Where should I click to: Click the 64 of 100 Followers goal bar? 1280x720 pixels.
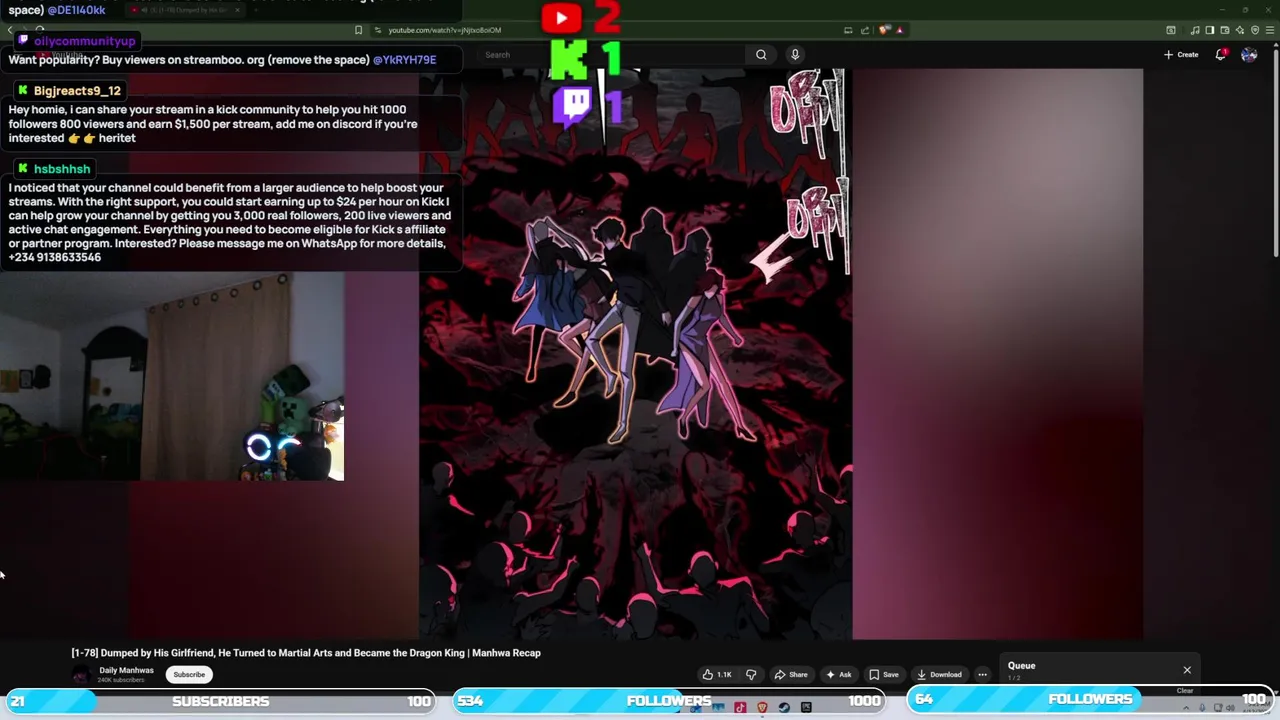[x=1091, y=699]
